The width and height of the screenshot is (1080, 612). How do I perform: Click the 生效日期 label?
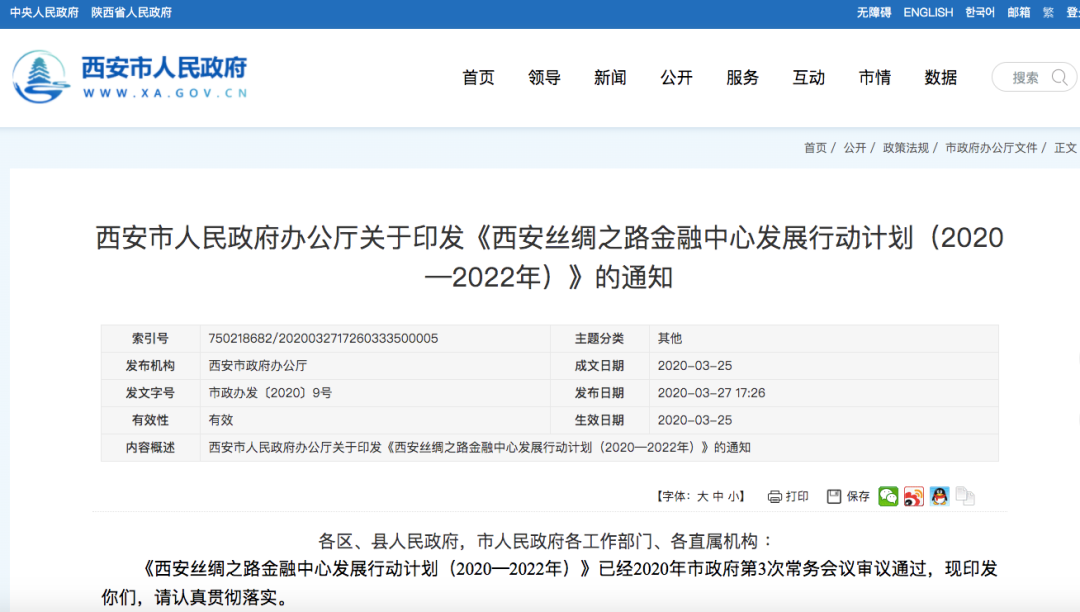[x=599, y=420]
